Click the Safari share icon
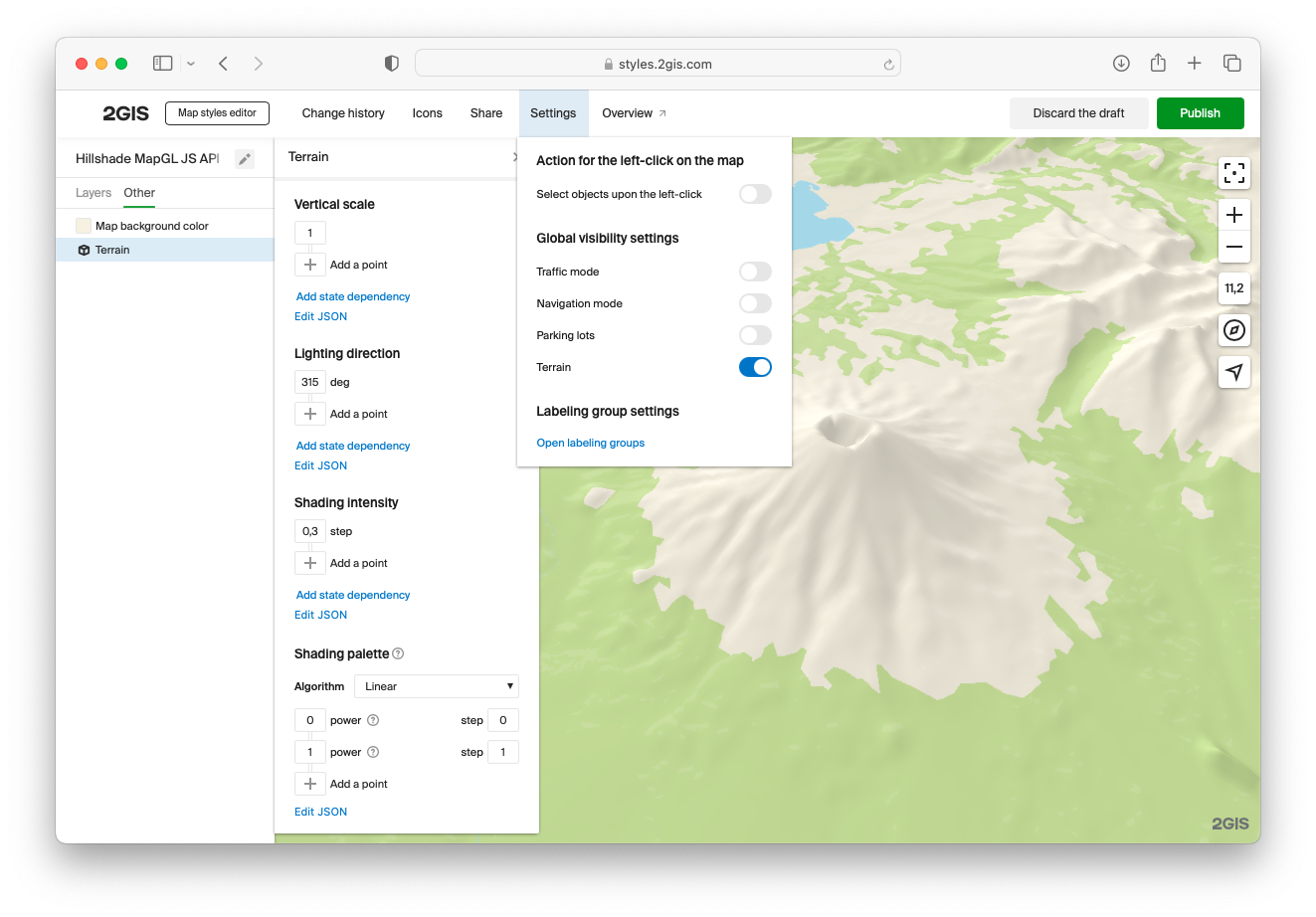The image size is (1316, 917). point(1158,64)
